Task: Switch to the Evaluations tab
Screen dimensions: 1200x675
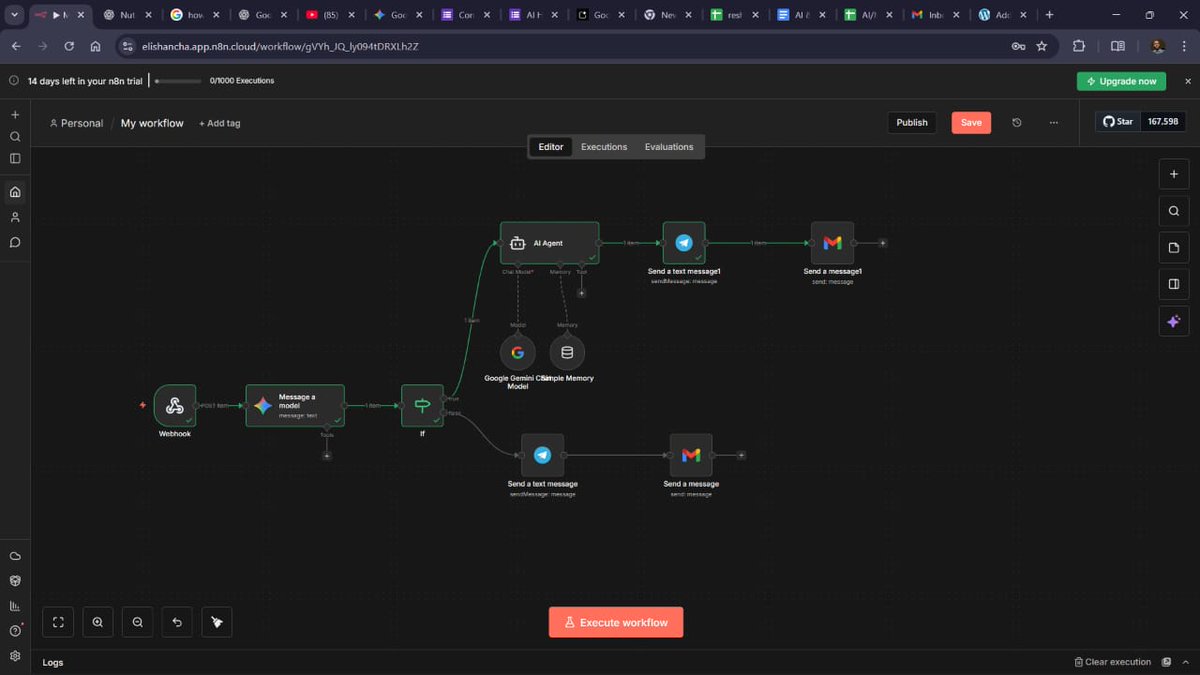Action: (x=669, y=147)
